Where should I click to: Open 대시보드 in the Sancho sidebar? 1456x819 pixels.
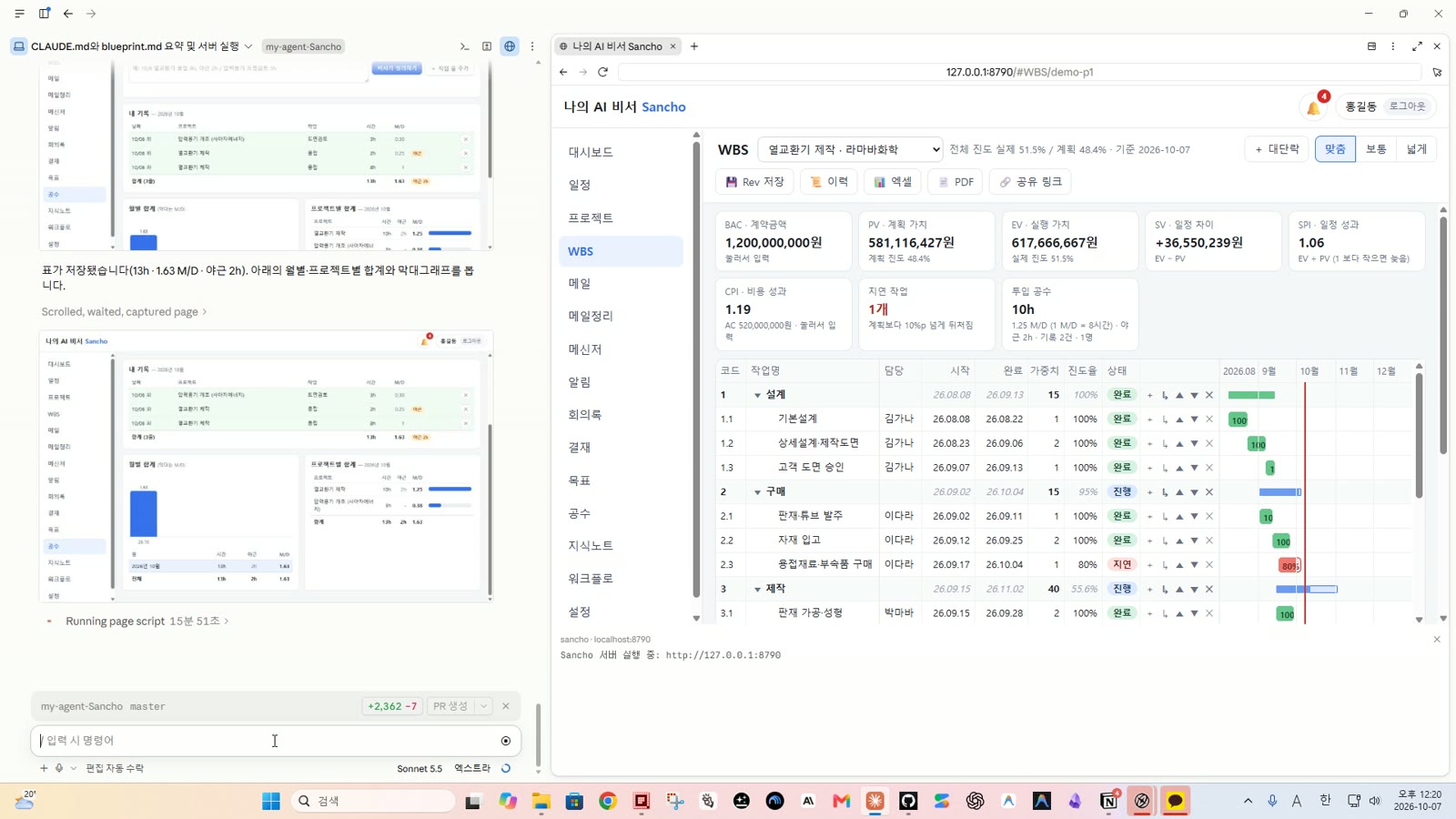[x=621, y=152]
